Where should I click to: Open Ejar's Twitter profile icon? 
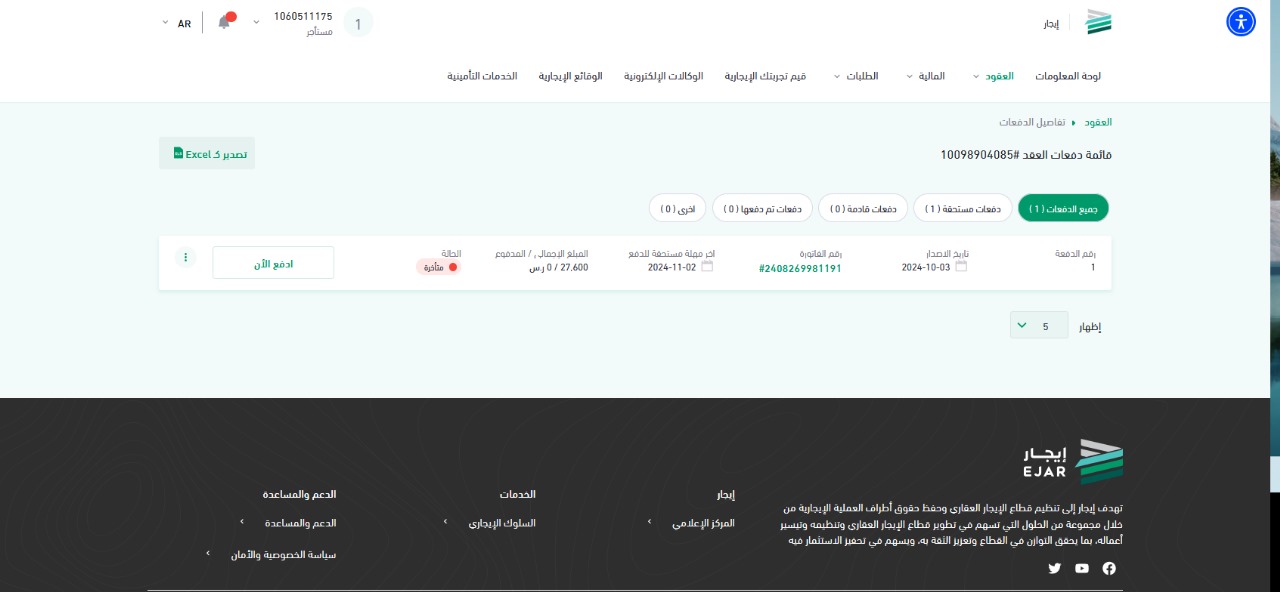(x=1054, y=568)
